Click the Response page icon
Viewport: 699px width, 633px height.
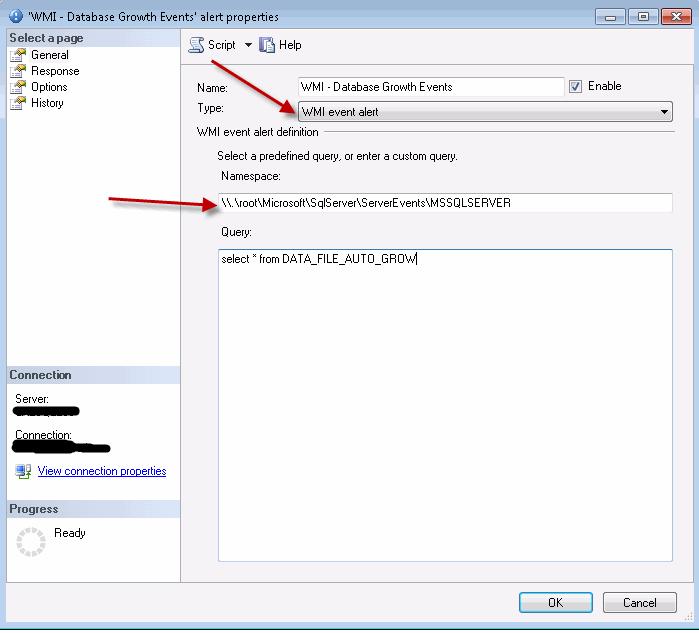point(18,71)
